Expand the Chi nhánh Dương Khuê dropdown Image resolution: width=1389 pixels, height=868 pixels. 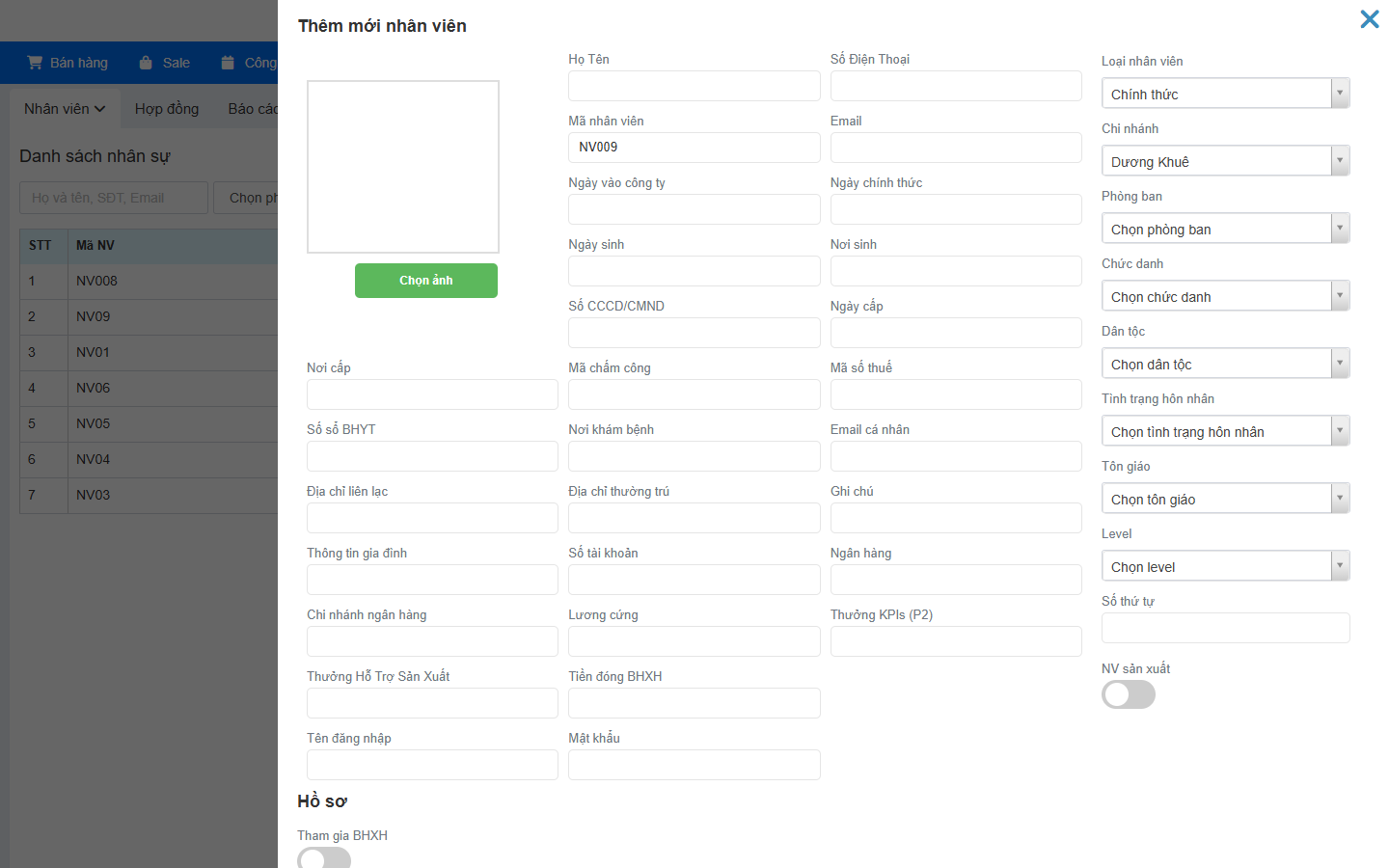1225,161
